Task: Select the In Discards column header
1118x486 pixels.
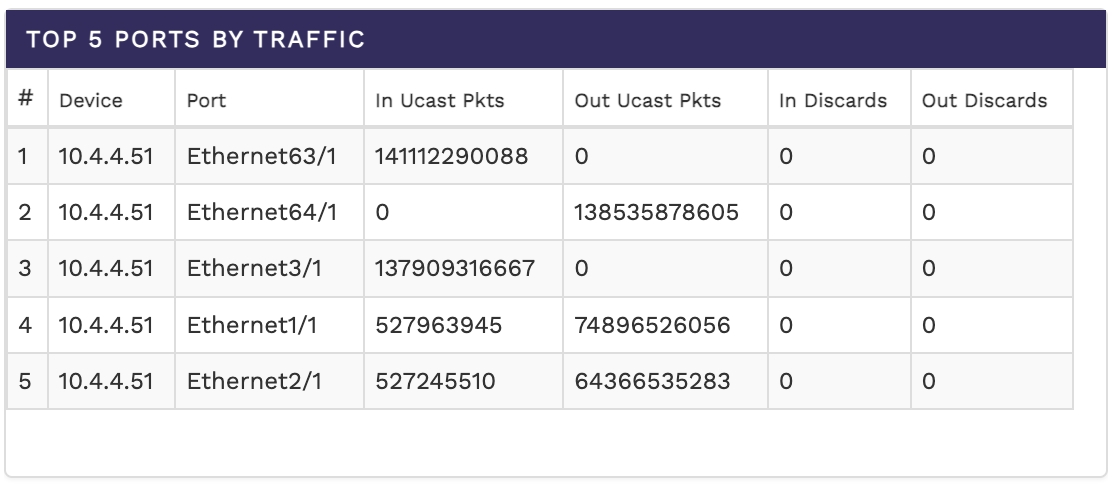Action: click(833, 100)
